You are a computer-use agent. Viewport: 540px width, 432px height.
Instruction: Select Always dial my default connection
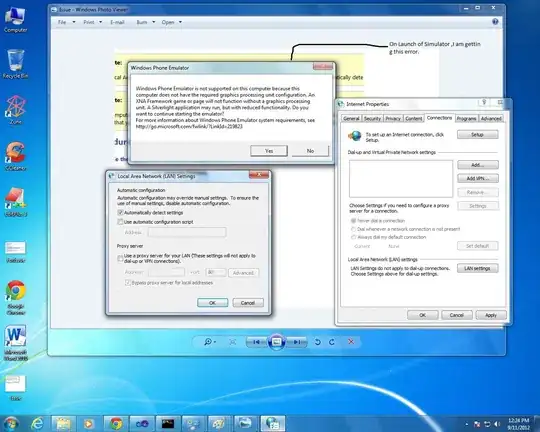click(353, 237)
